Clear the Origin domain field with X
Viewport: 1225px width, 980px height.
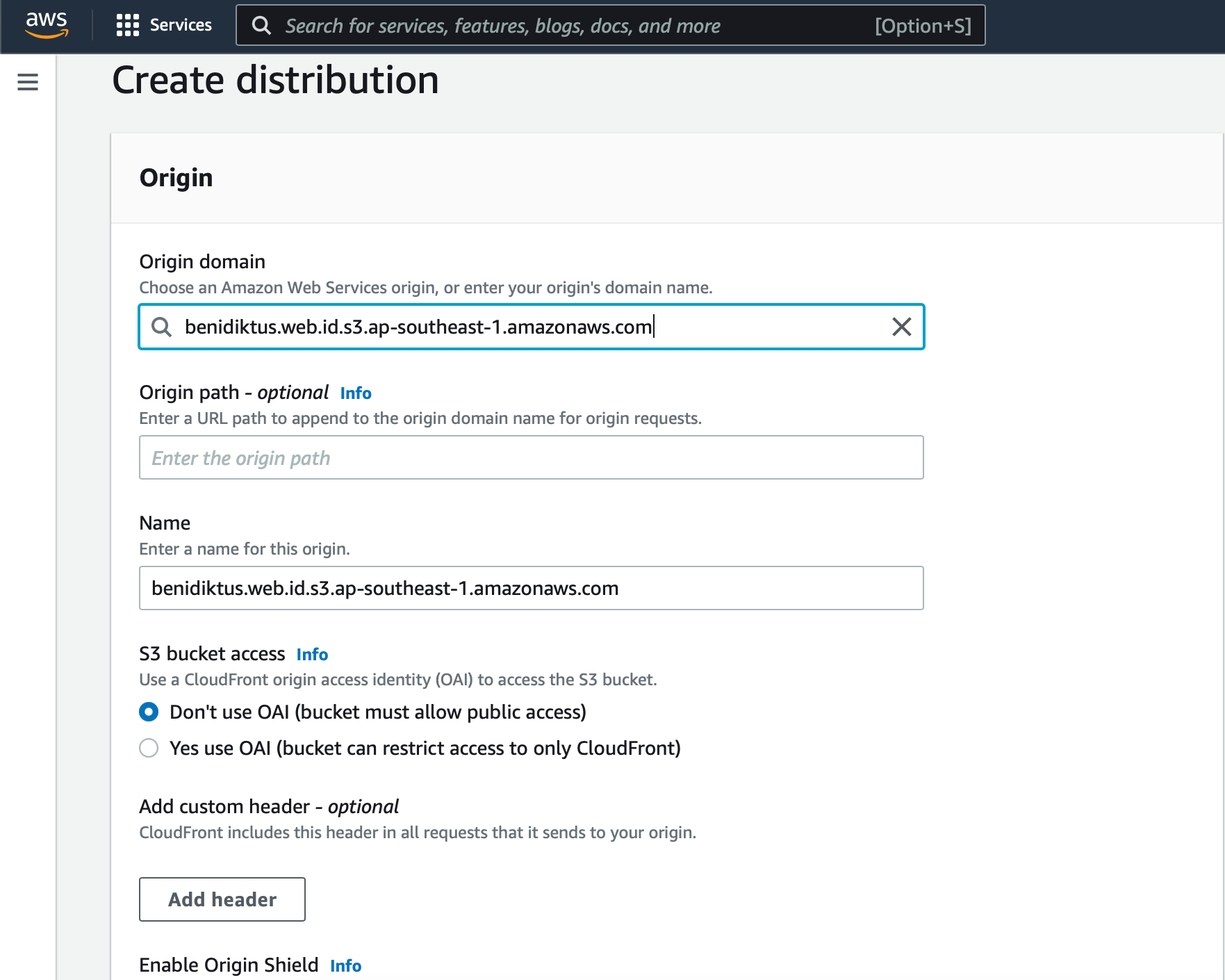click(x=901, y=327)
